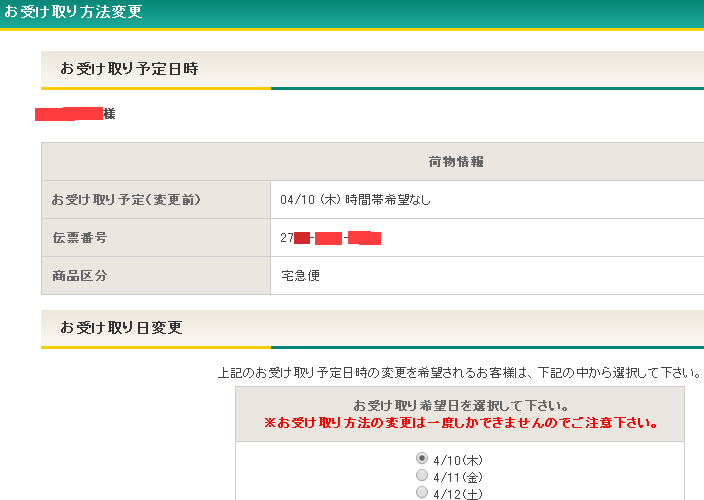Click the 04/10 (木) 時間帯希望なし value
The image size is (704, 500).
click(x=356, y=200)
